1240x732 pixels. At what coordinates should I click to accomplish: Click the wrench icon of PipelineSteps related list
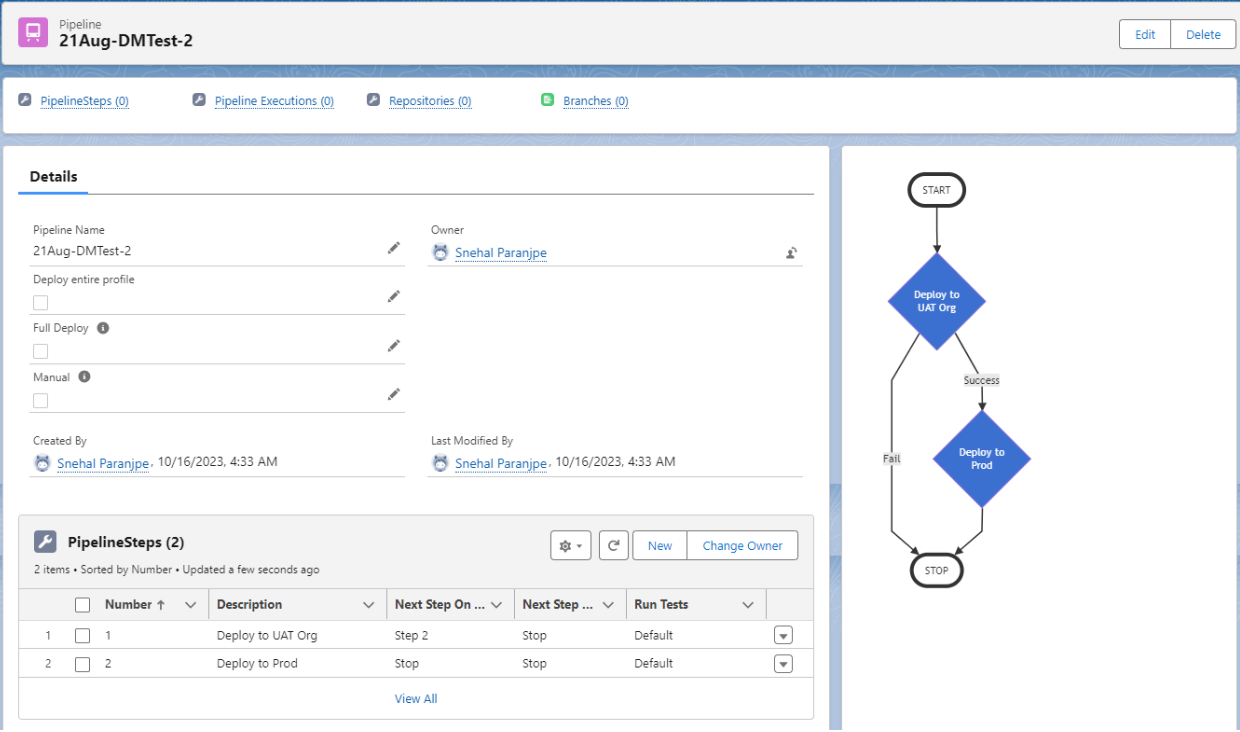tap(45, 542)
